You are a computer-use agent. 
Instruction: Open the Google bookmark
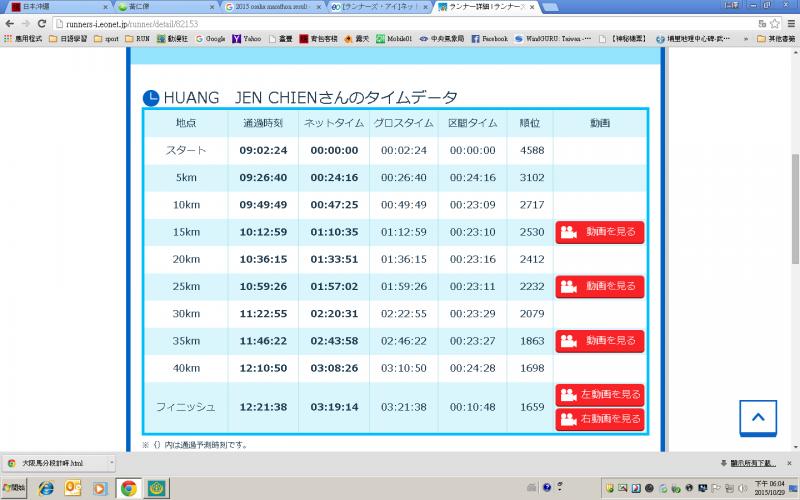coord(210,39)
